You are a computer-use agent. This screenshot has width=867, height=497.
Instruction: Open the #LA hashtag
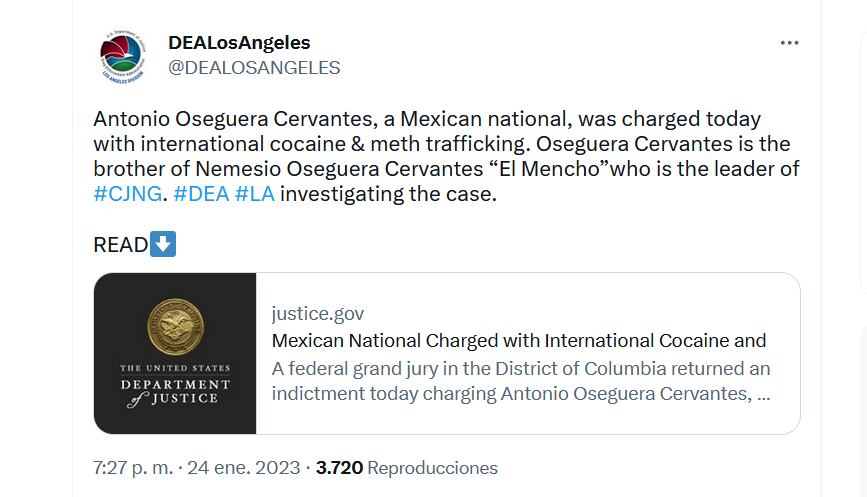(x=254, y=194)
